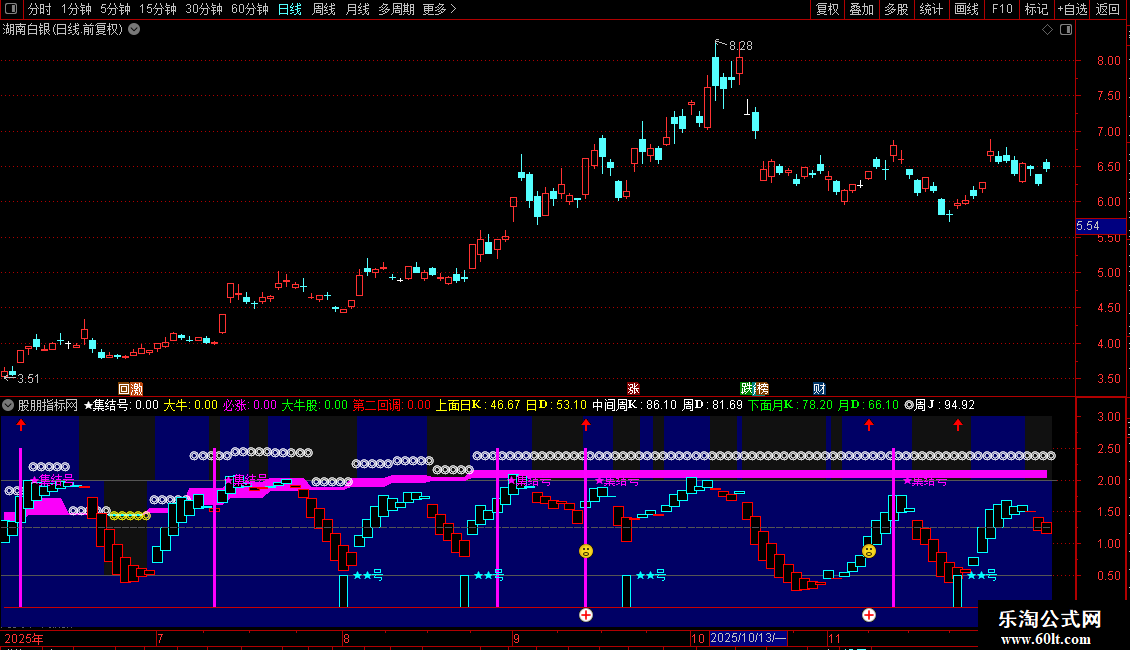Click the 标记 mark button

[x=1036, y=9]
